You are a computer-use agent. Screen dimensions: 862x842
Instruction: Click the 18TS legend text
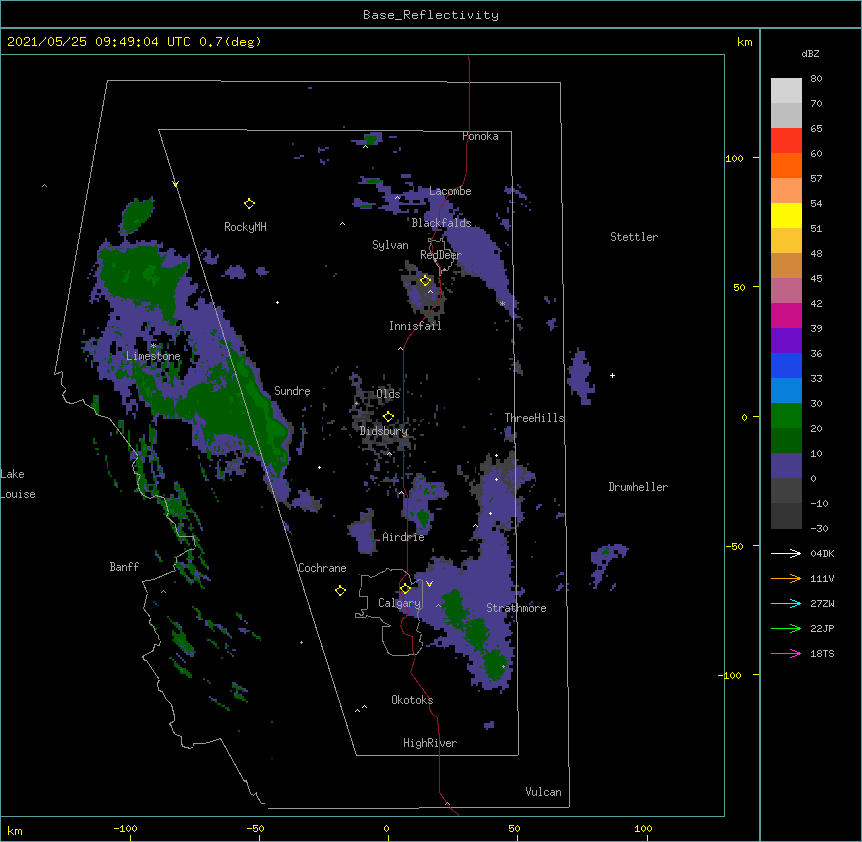[x=822, y=653]
